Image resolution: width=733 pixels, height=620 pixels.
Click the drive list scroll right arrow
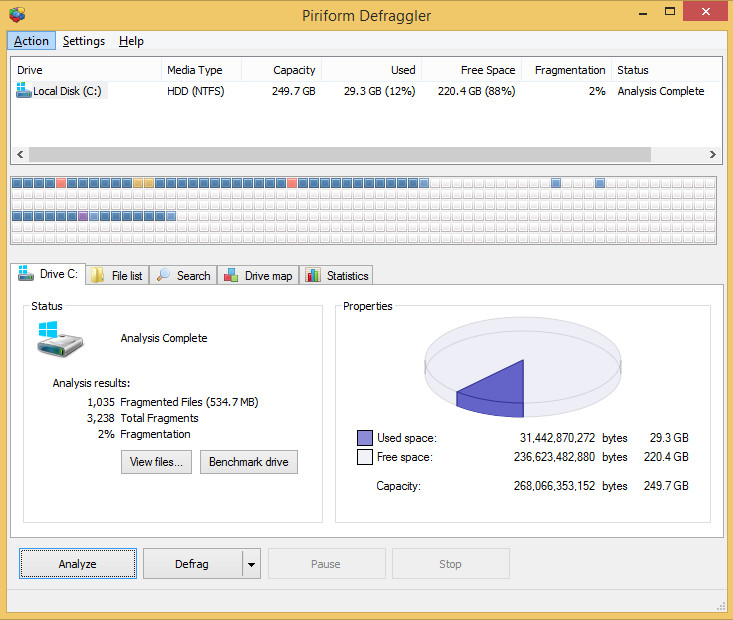pos(713,154)
